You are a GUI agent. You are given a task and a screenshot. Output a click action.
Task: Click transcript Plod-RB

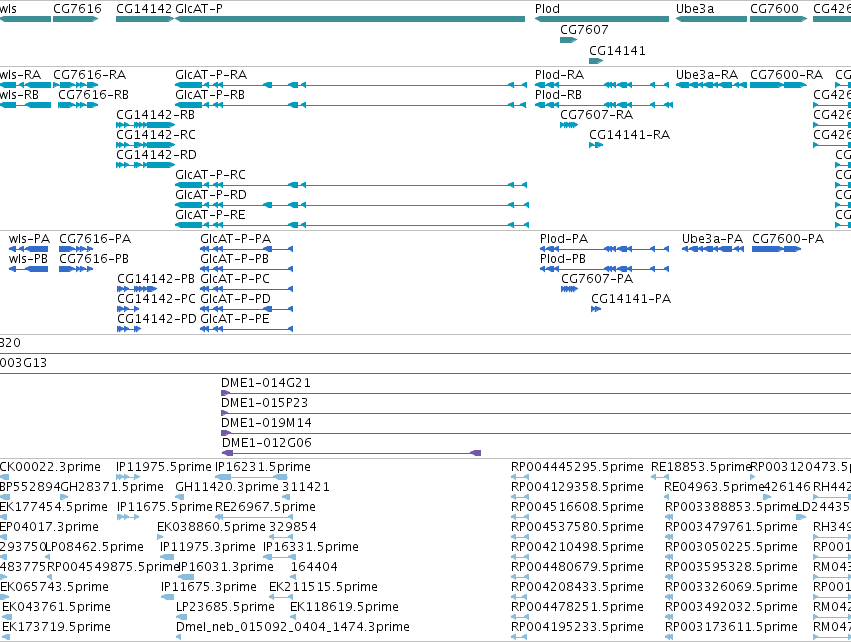[x=604, y=105]
